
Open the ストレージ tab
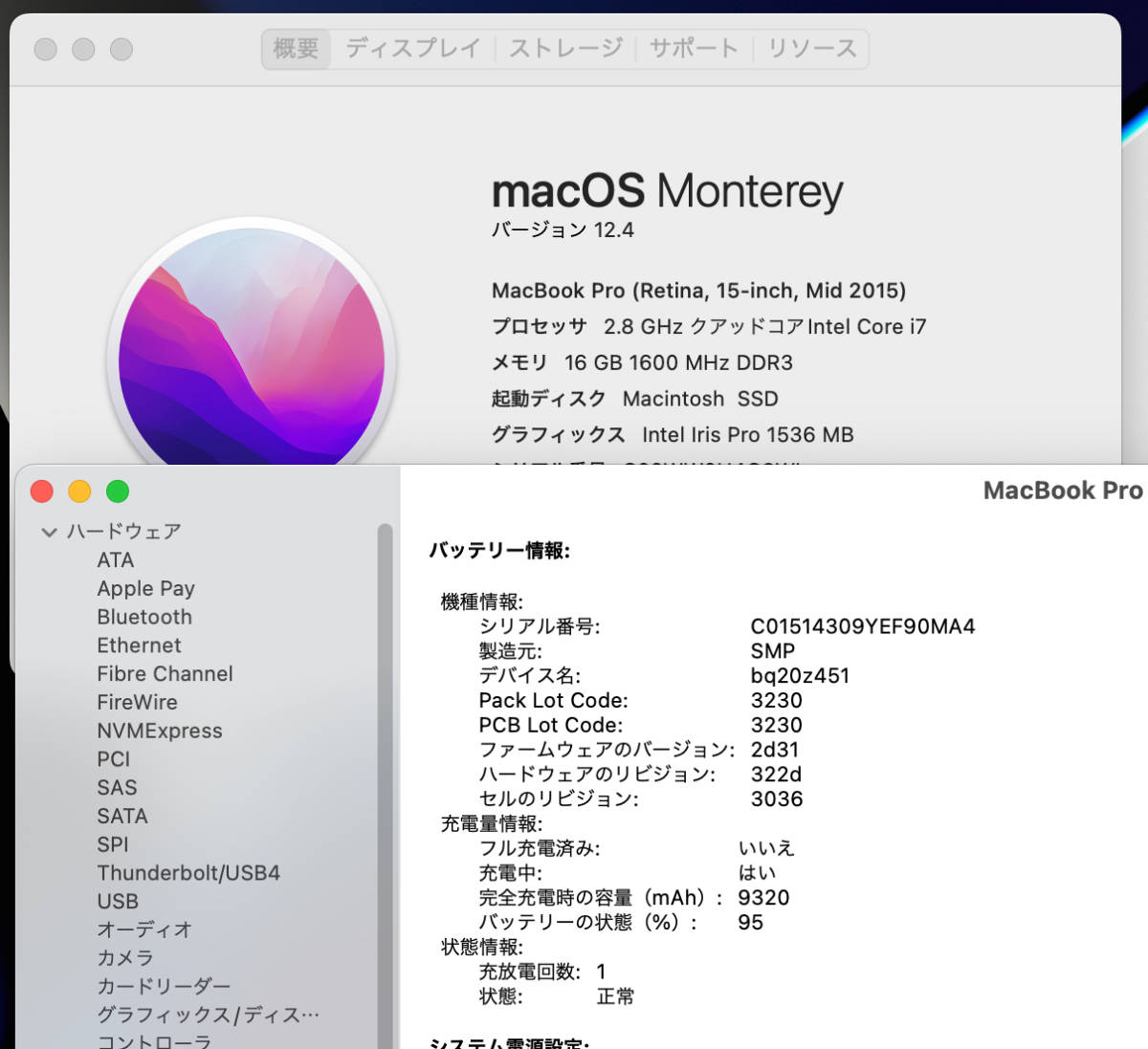(565, 49)
